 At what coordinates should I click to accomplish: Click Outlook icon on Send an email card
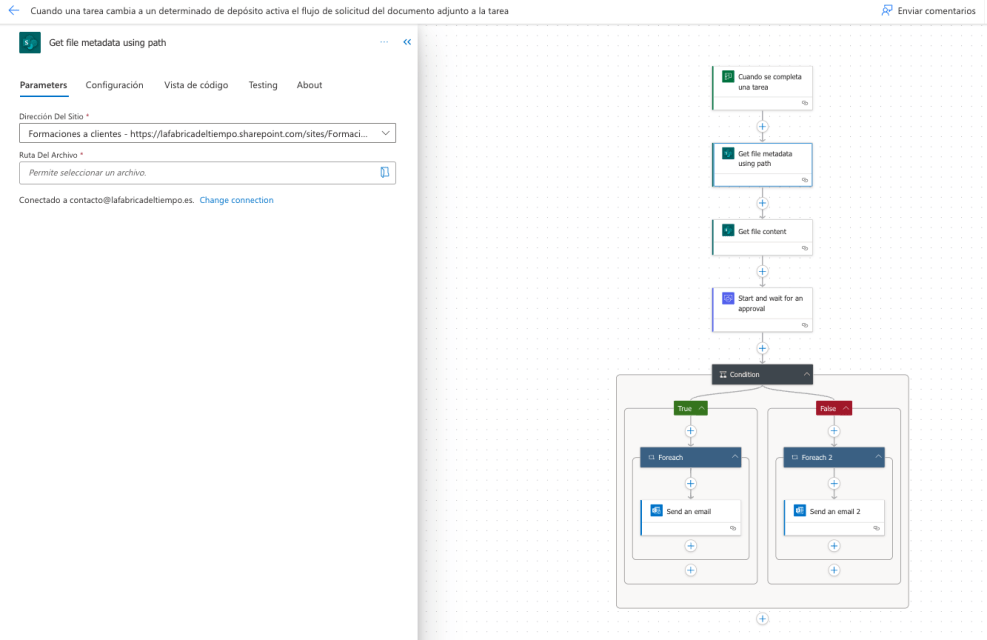click(x=657, y=510)
